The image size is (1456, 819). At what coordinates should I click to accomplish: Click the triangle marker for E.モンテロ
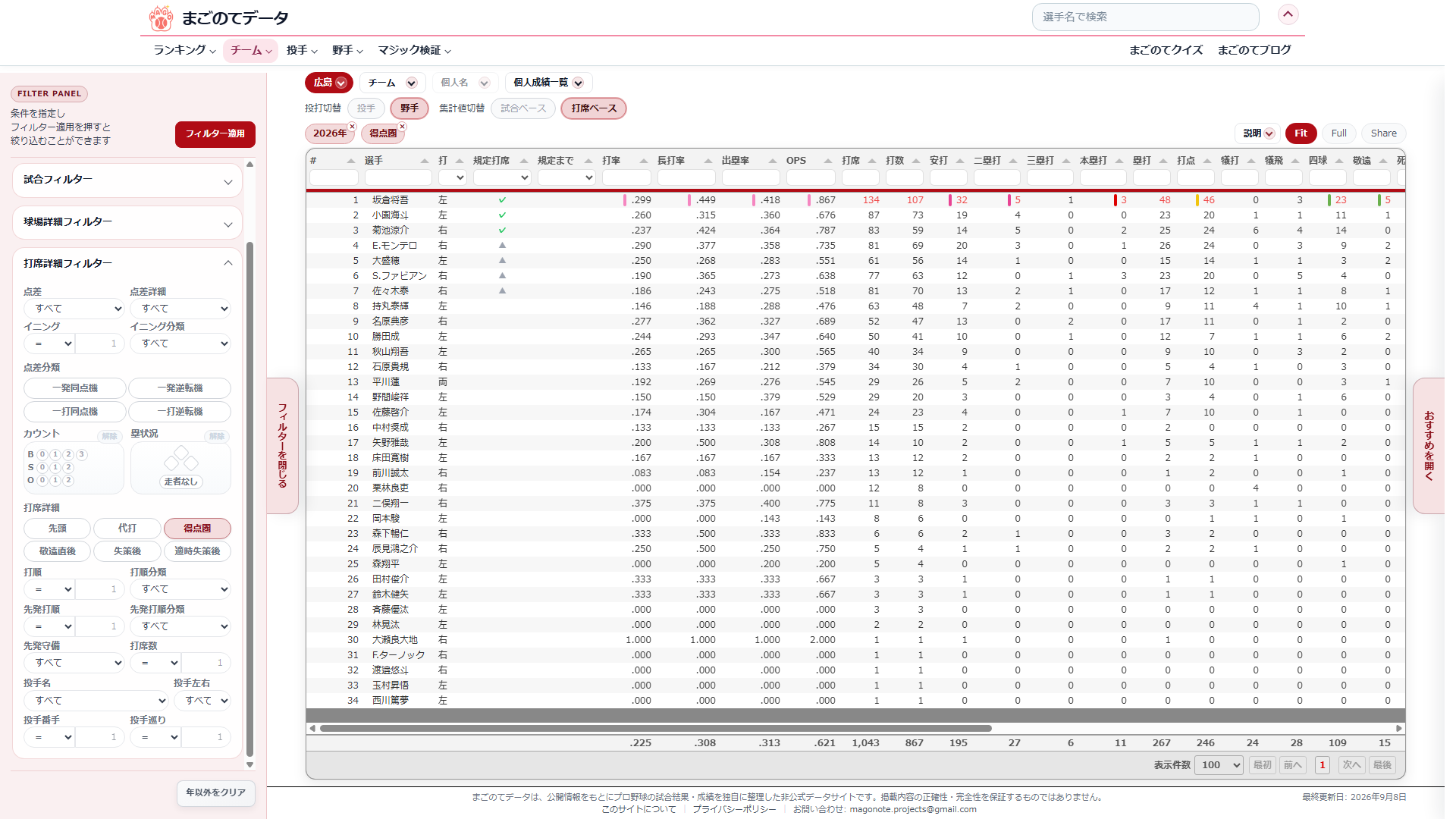pyautogui.click(x=502, y=246)
